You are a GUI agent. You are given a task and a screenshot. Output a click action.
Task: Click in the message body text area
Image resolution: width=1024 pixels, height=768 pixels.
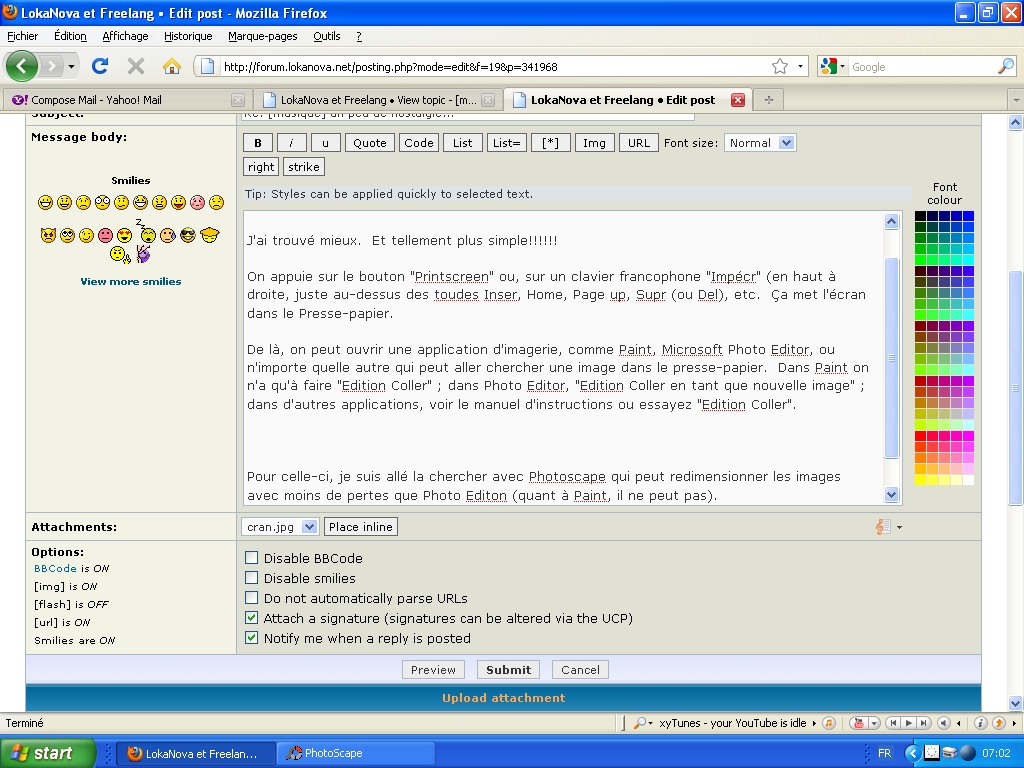564,358
